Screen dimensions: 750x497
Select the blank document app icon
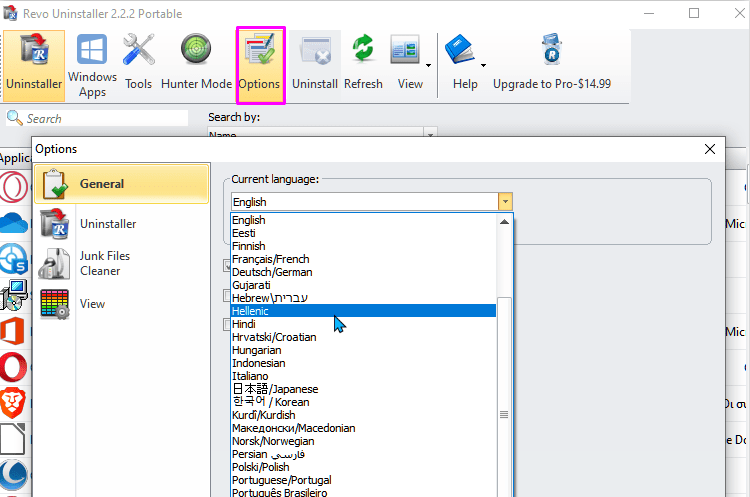13,439
